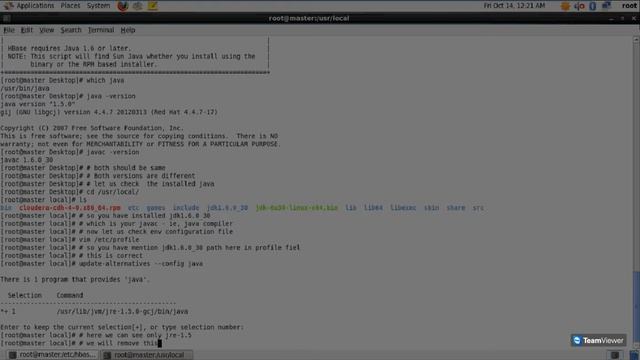Click the 'include' directory in ls output
Image resolution: width=640 pixels, height=360 pixels.
click(186, 208)
